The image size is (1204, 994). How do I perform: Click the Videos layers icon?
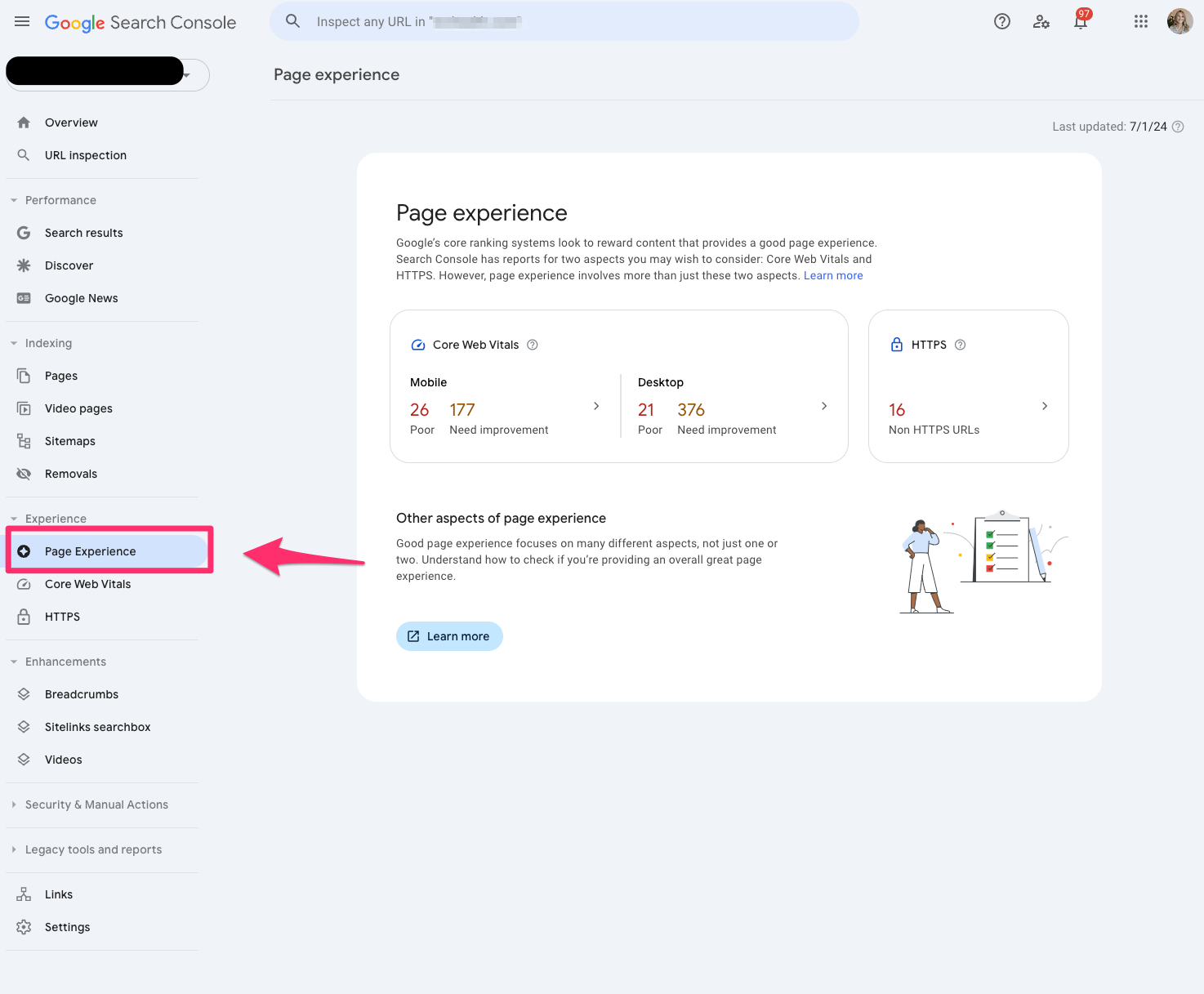click(x=24, y=760)
